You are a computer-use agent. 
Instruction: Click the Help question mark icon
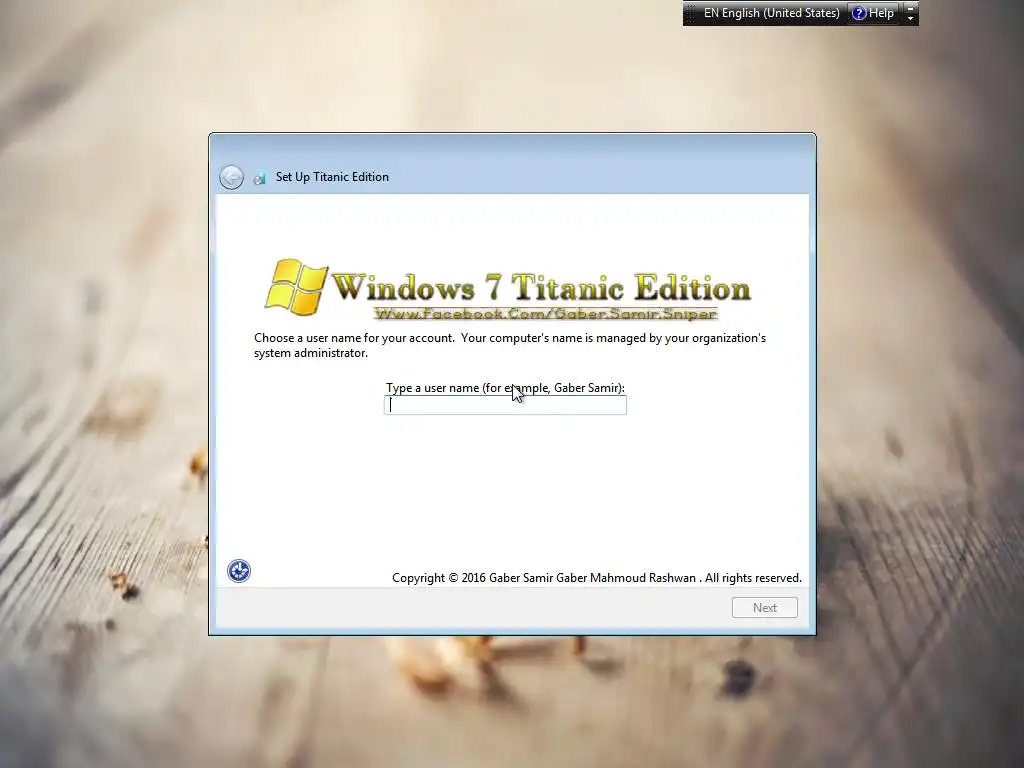click(x=859, y=13)
